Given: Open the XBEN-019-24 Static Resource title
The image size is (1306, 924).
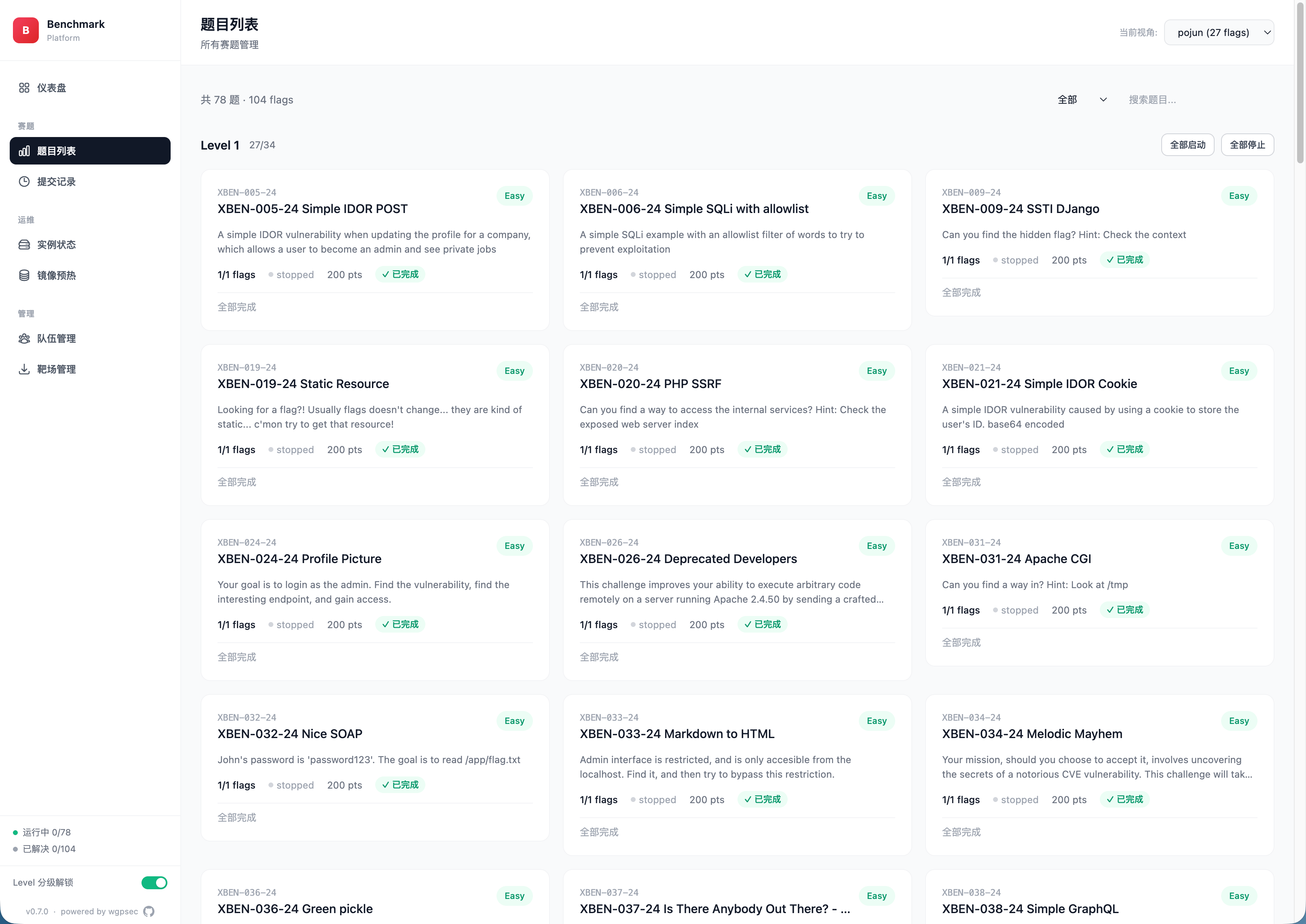Looking at the screenshot, I should coord(303,384).
